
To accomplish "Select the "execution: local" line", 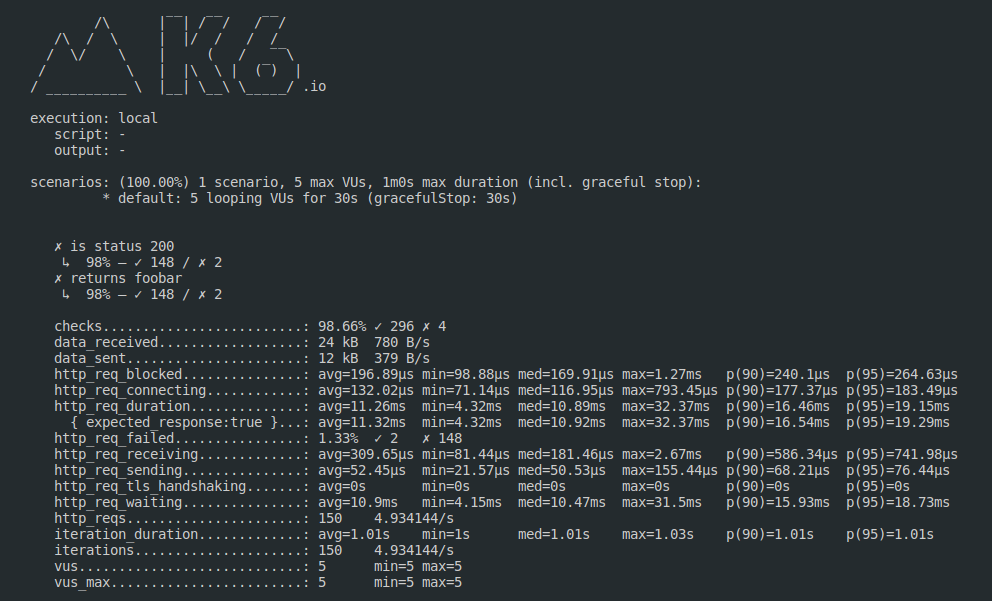I will click(94, 118).
